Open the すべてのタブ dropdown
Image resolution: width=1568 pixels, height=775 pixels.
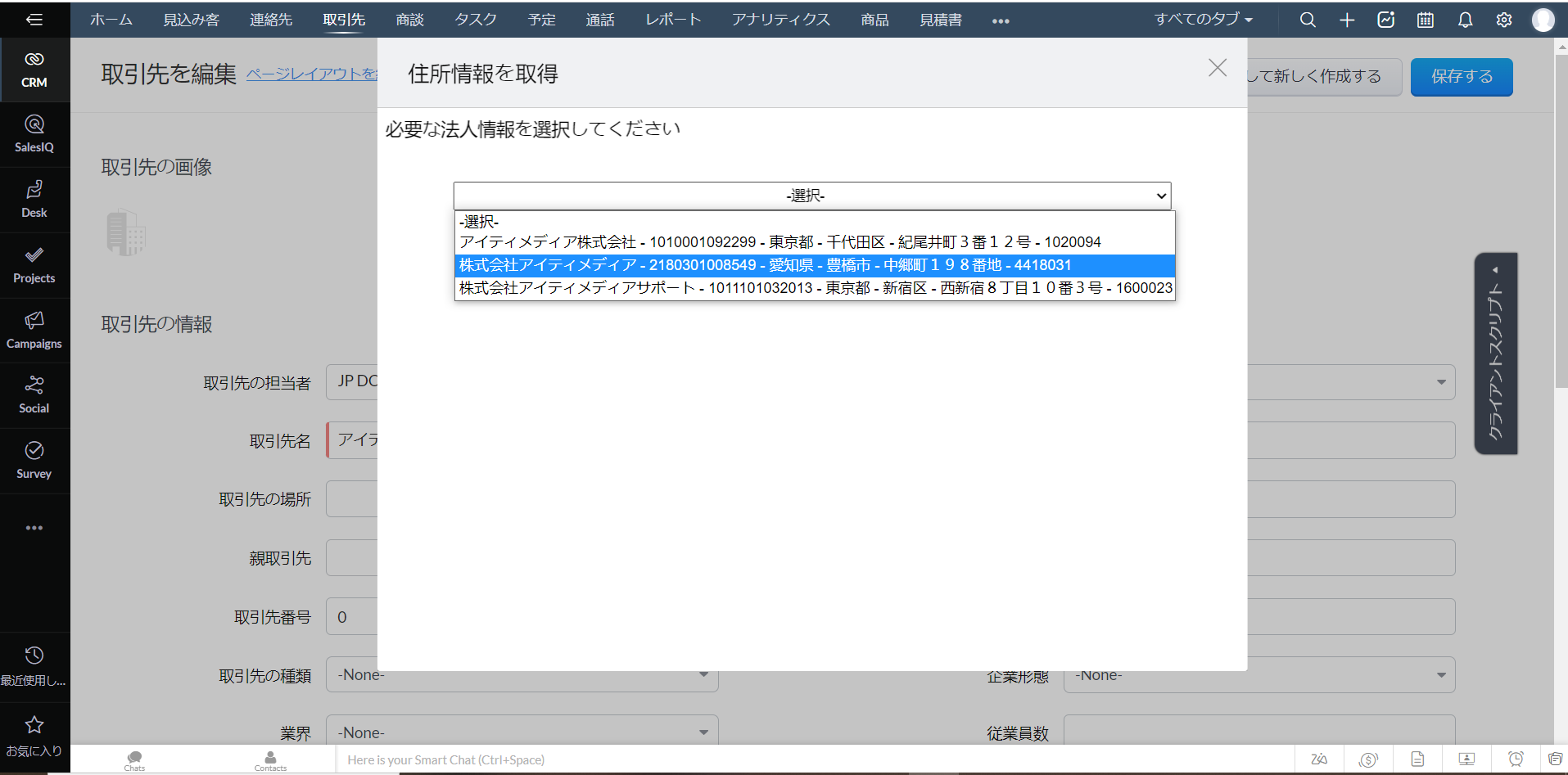coord(1204,20)
